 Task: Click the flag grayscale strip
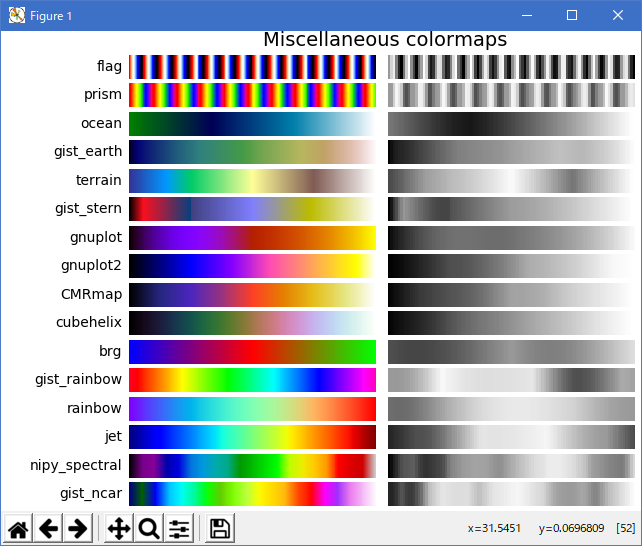pyautogui.click(x=511, y=67)
